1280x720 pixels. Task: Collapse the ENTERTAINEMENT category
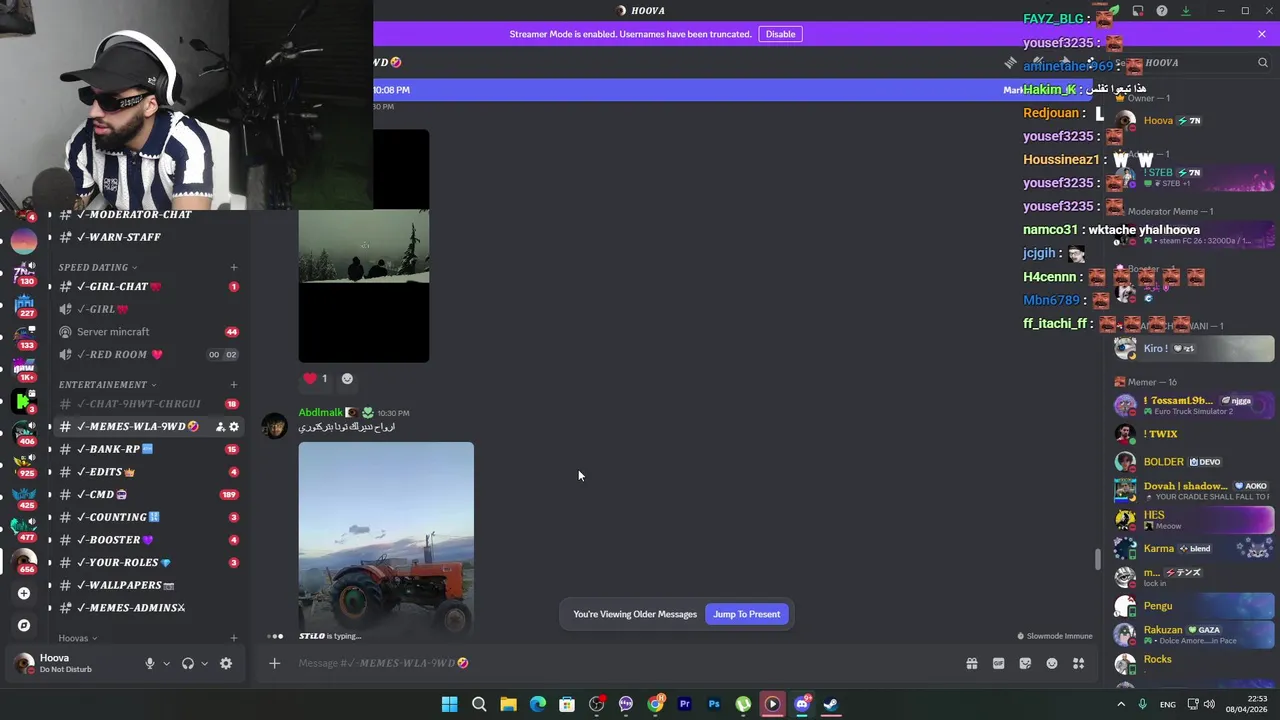[x=108, y=384]
